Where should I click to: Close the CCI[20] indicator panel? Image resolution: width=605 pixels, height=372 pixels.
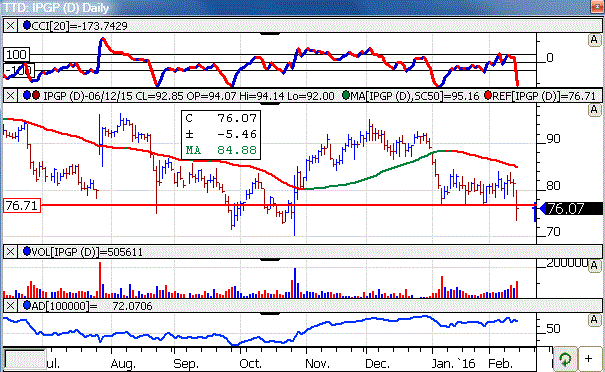click(x=10, y=26)
